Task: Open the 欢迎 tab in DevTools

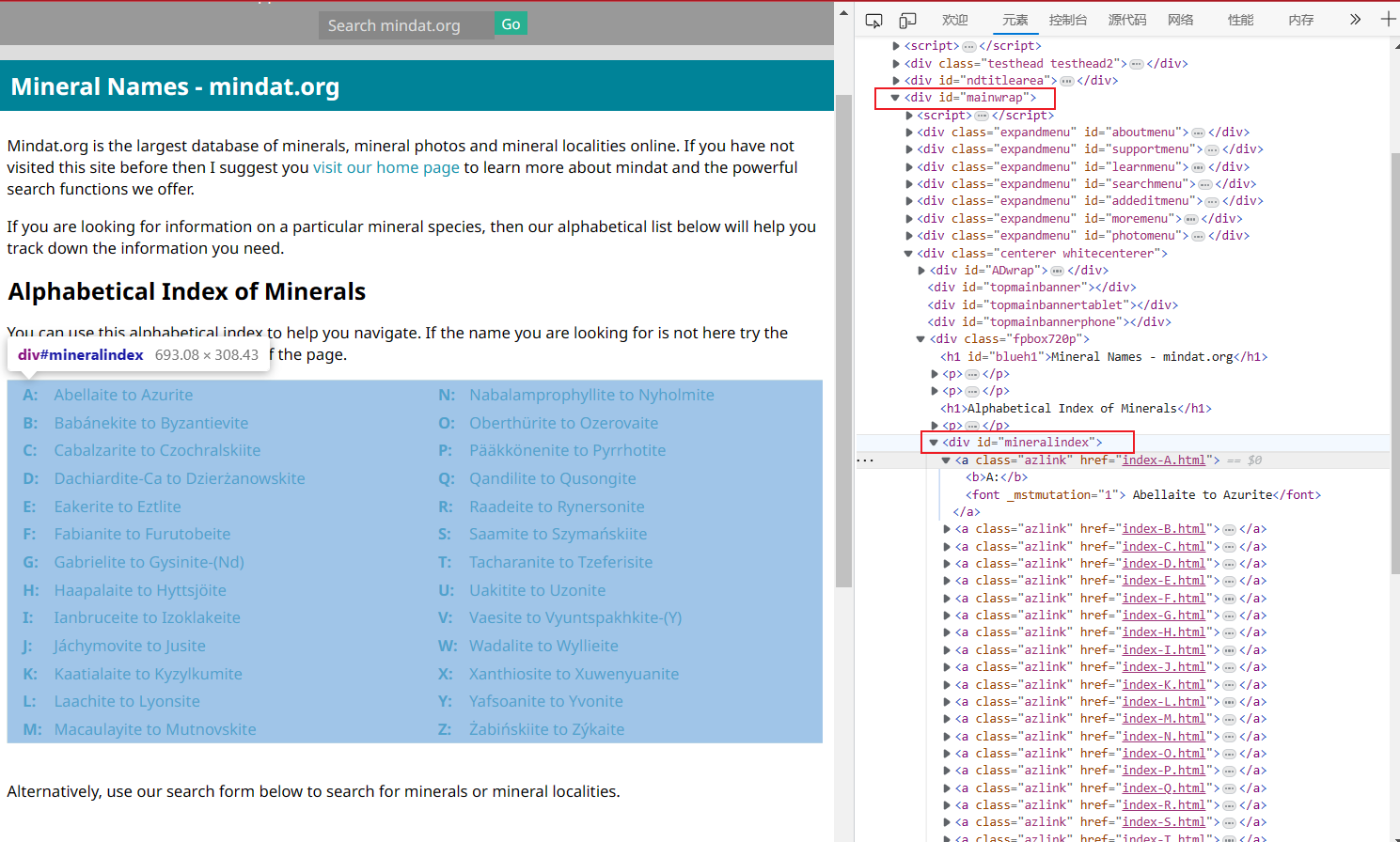Action: tap(955, 20)
